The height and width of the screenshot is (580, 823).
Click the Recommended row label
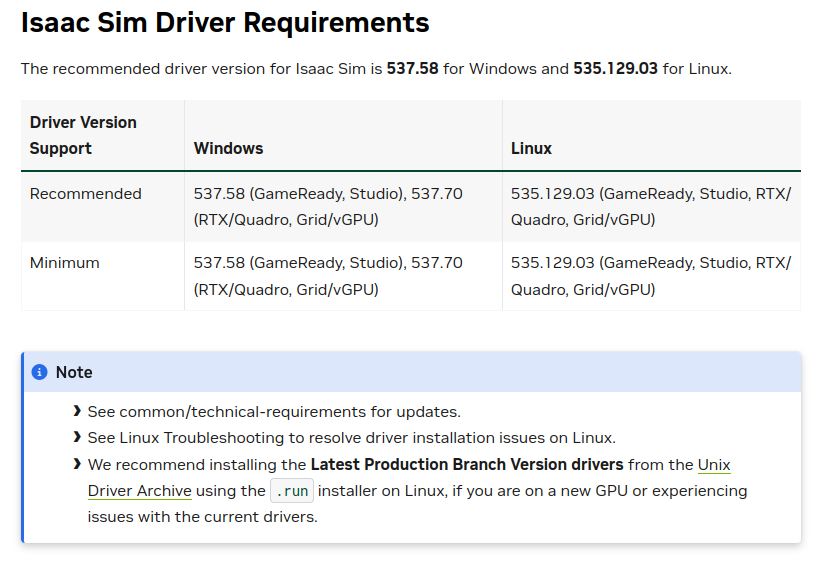[x=86, y=194]
